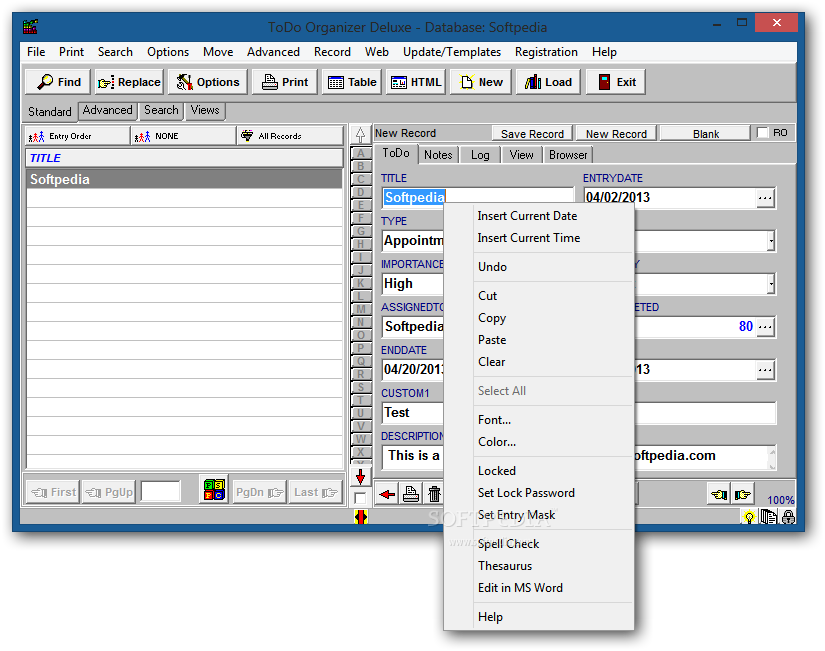Choose Edit in MS Word menu entry

(538, 588)
